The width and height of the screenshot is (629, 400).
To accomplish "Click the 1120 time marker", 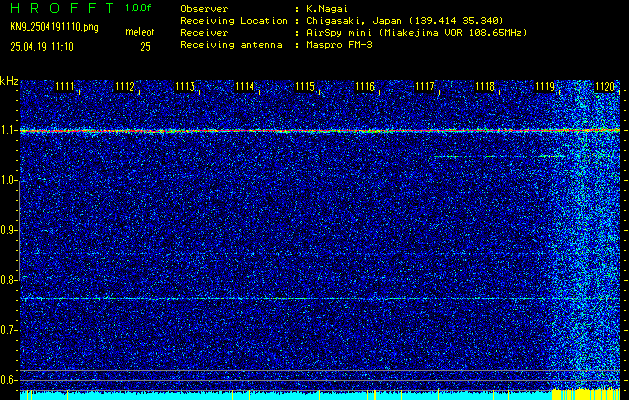I will click(x=605, y=86).
